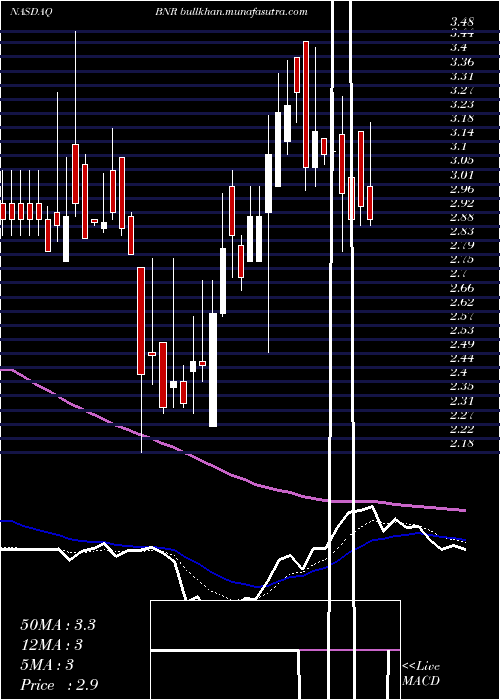Click the 2.27 price axis label
500x700 pixels.
click(462, 415)
